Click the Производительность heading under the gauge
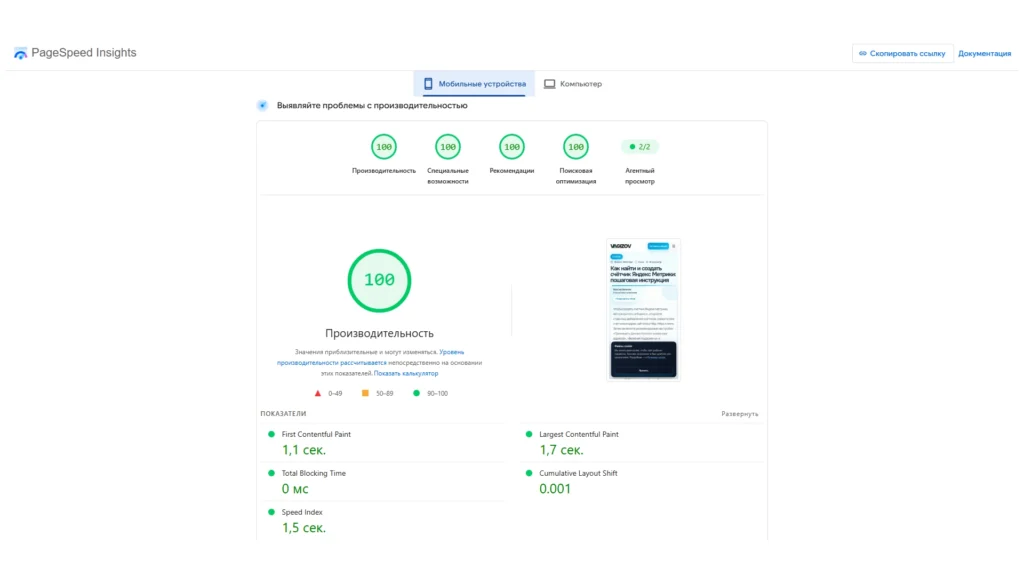 [x=379, y=334]
